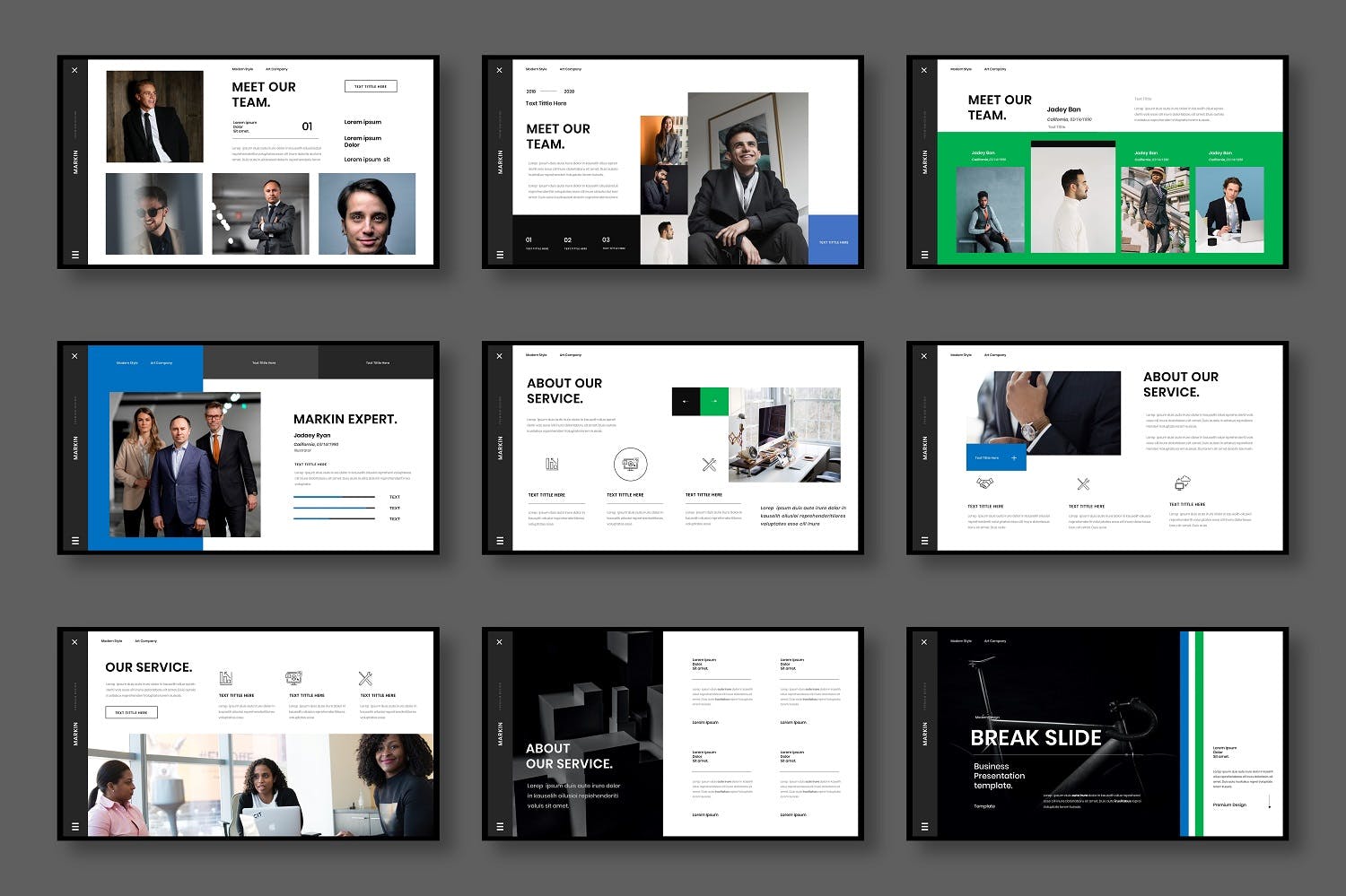Click blue Text Tittle Here square beside seated man photo
Image resolution: width=1346 pixels, height=896 pixels.
click(x=834, y=239)
